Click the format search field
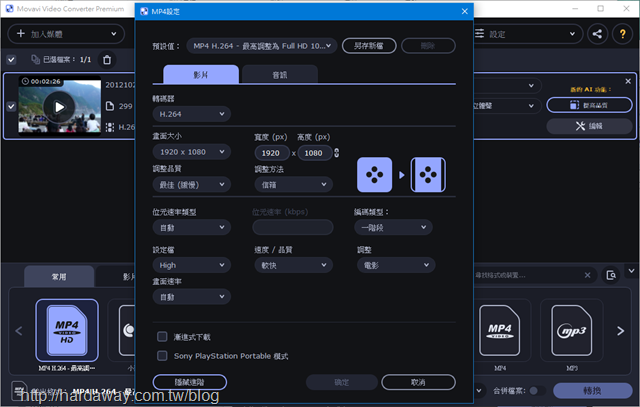Viewport: 640px width, 407px height. coord(527,275)
